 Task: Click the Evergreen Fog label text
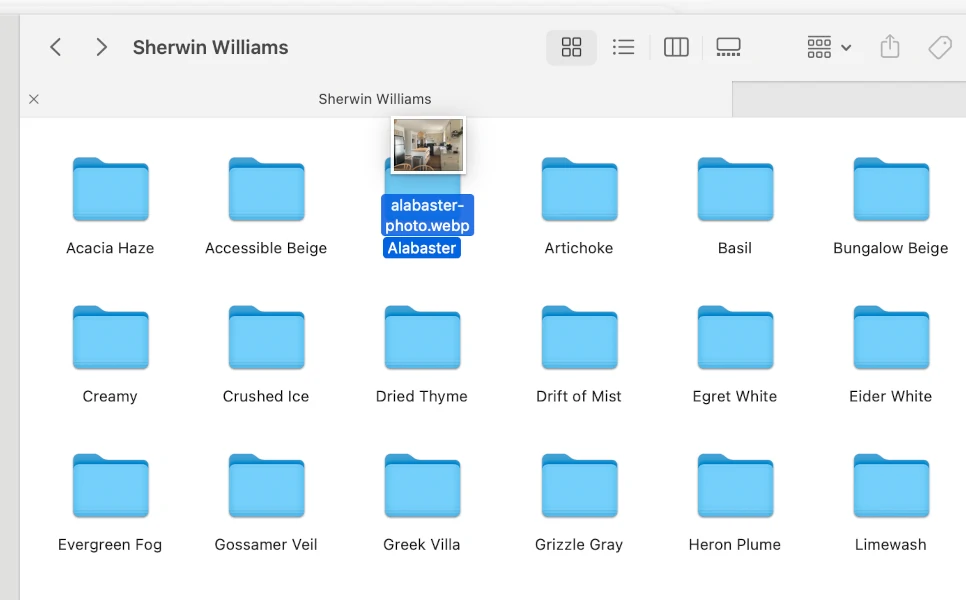point(110,545)
